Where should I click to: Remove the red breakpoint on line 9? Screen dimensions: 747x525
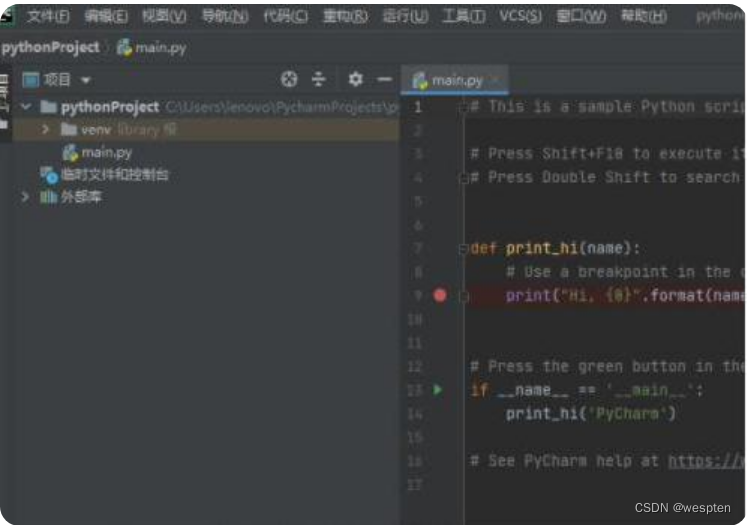440,295
